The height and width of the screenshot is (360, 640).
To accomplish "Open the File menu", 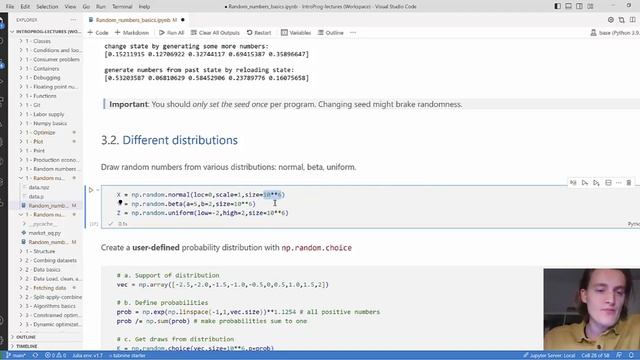I will click(x=10, y=7).
